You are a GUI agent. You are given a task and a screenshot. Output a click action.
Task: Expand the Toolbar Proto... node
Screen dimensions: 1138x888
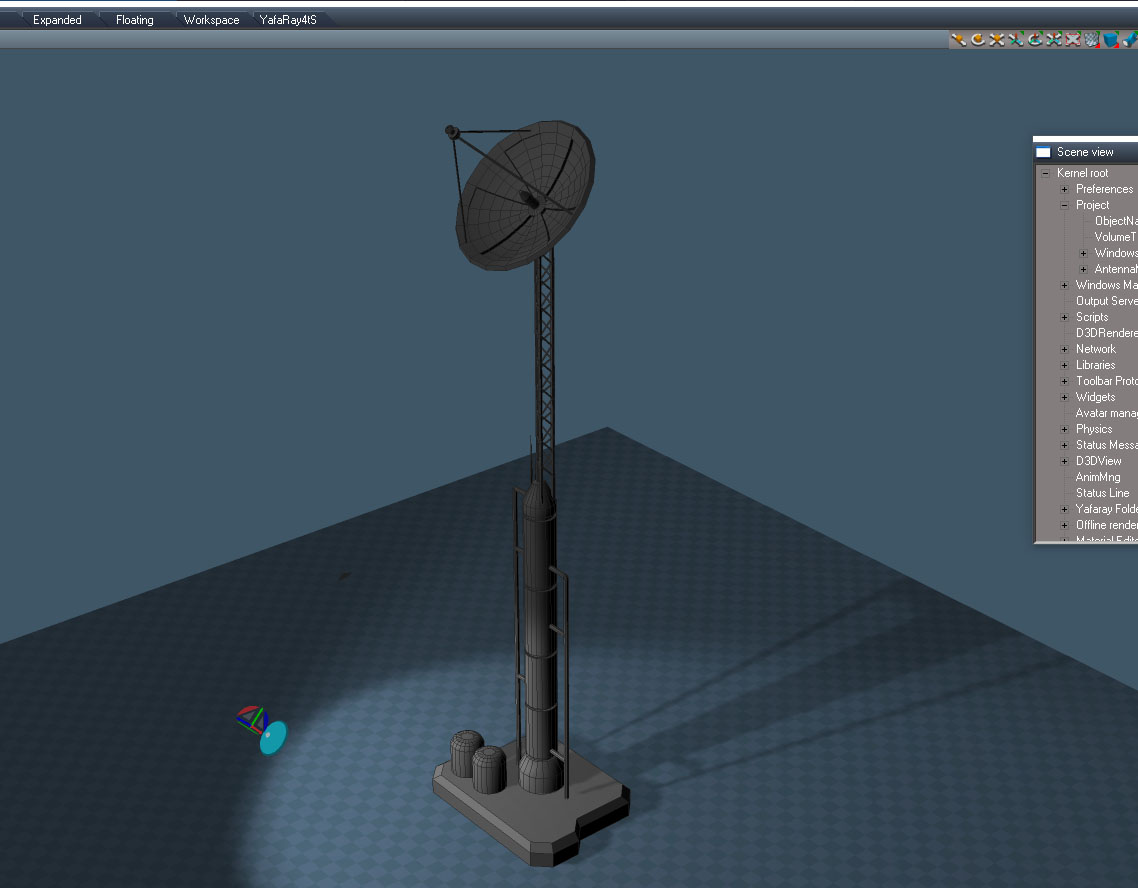click(1064, 381)
